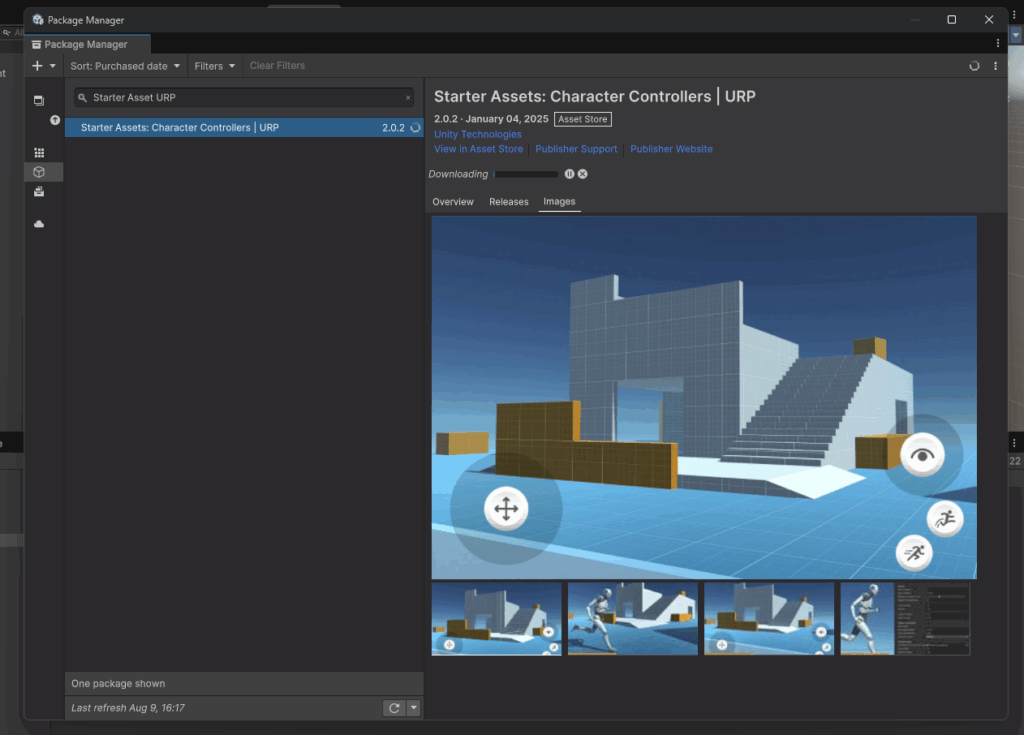This screenshot has height=735, width=1024.
Task: Click the package title heading text
Action: tap(595, 97)
